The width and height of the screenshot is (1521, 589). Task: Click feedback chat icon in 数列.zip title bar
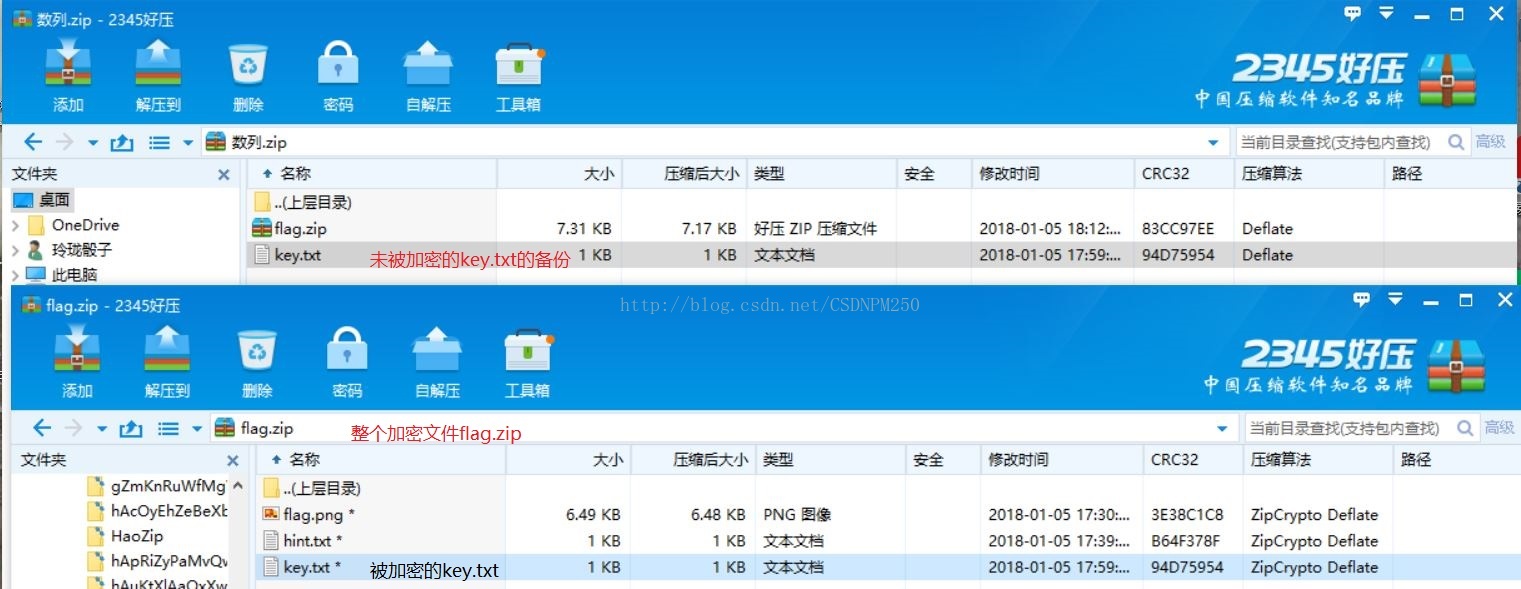click(1352, 13)
